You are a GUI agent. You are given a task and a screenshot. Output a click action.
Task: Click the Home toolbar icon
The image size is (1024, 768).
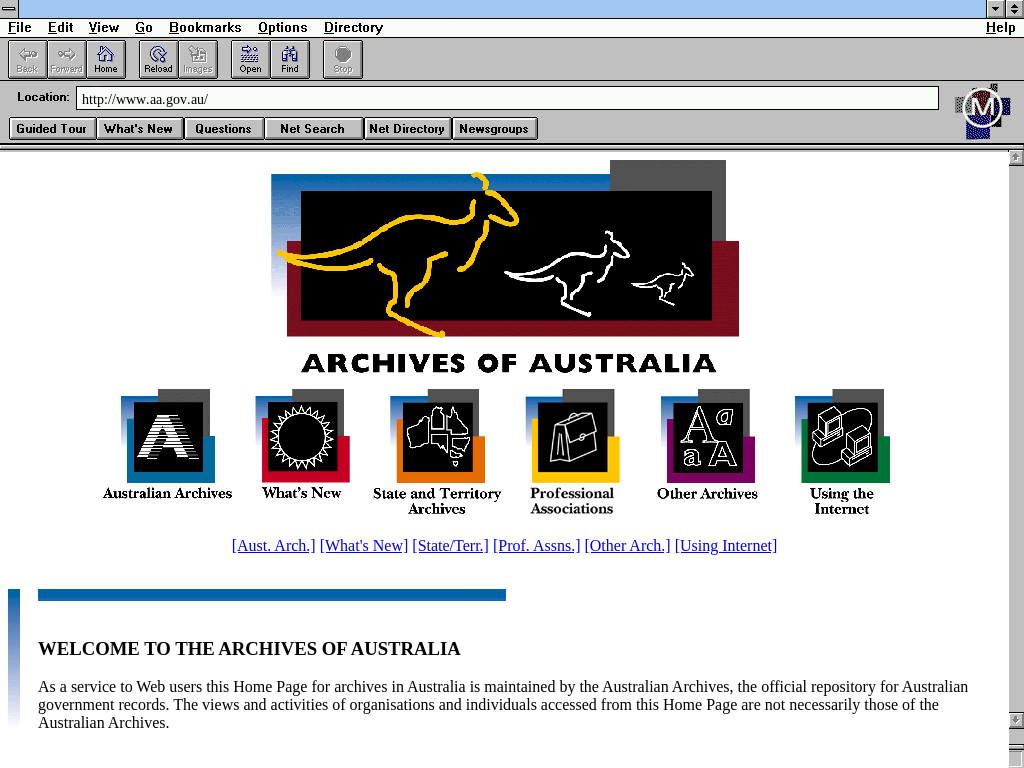(106, 59)
